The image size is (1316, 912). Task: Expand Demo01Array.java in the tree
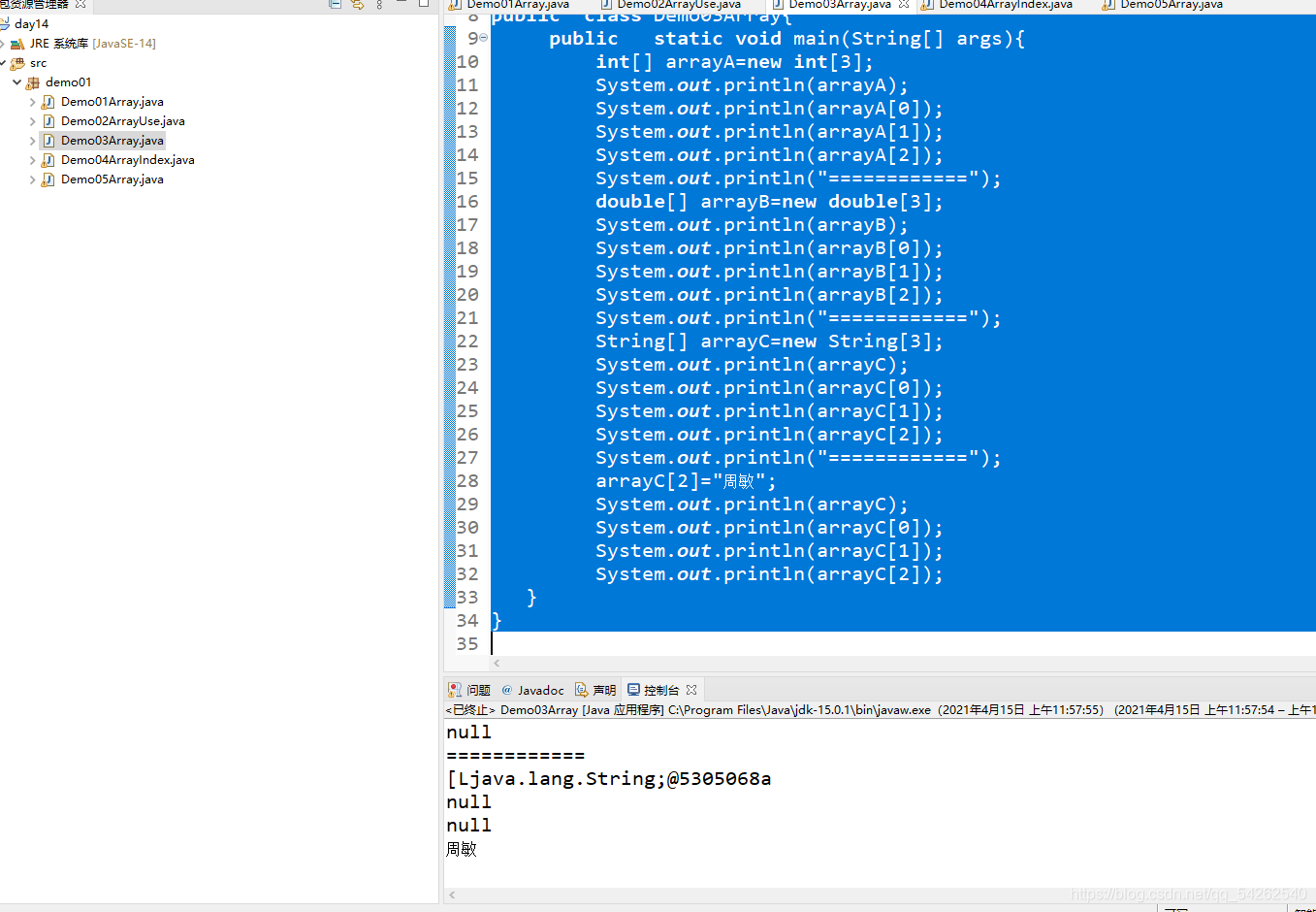click(33, 102)
